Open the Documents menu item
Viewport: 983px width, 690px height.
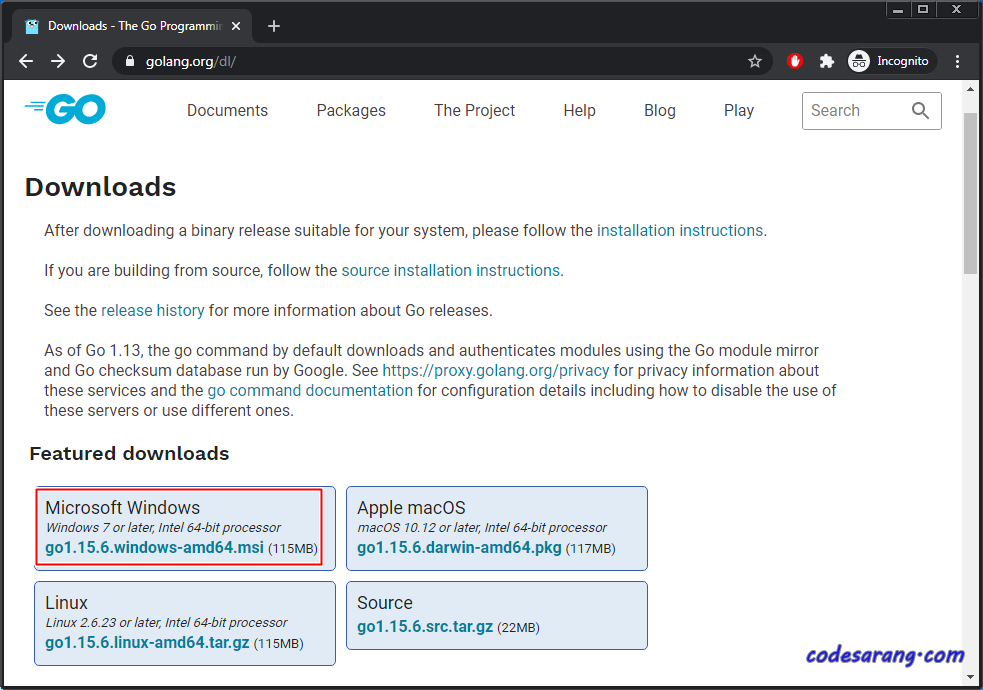pyautogui.click(x=227, y=110)
